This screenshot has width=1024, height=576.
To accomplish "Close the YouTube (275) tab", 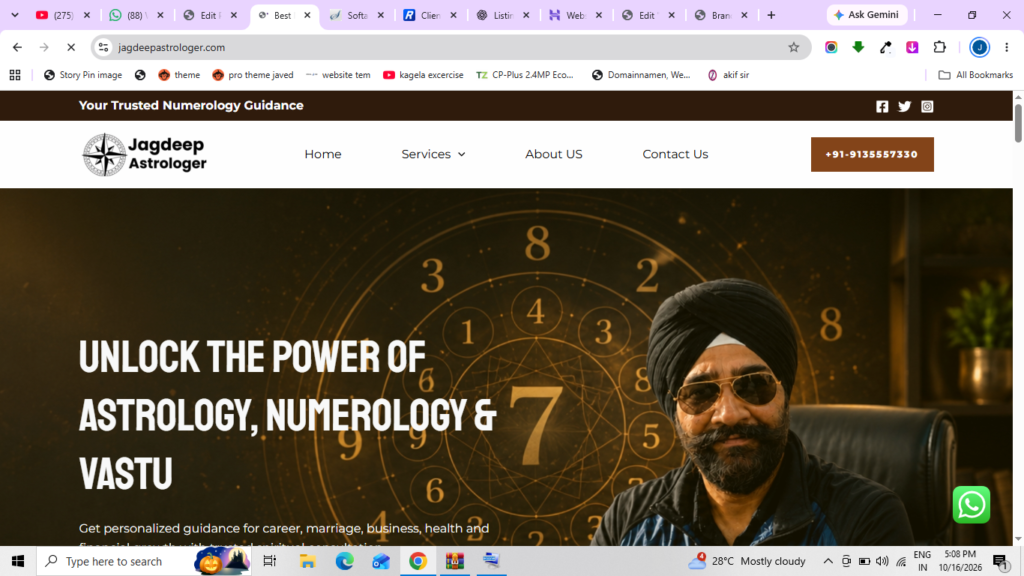I will click(87, 15).
